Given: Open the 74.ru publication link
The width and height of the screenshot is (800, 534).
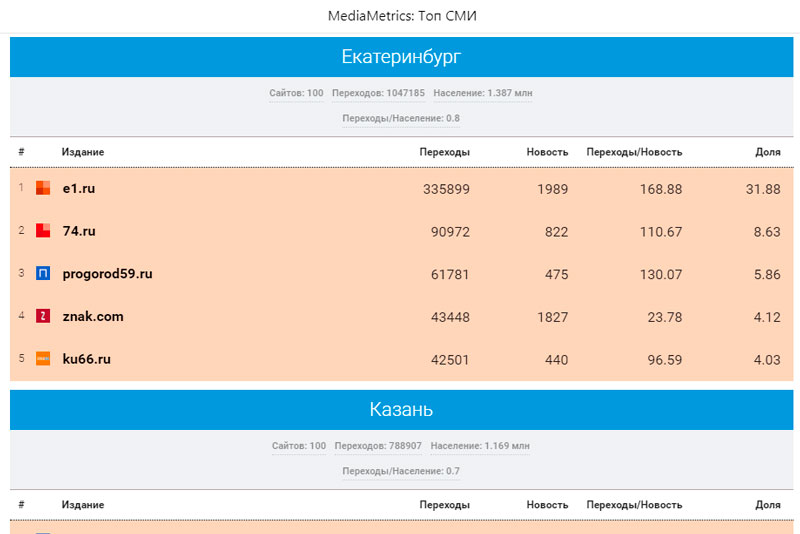Looking at the screenshot, I should coord(79,231).
